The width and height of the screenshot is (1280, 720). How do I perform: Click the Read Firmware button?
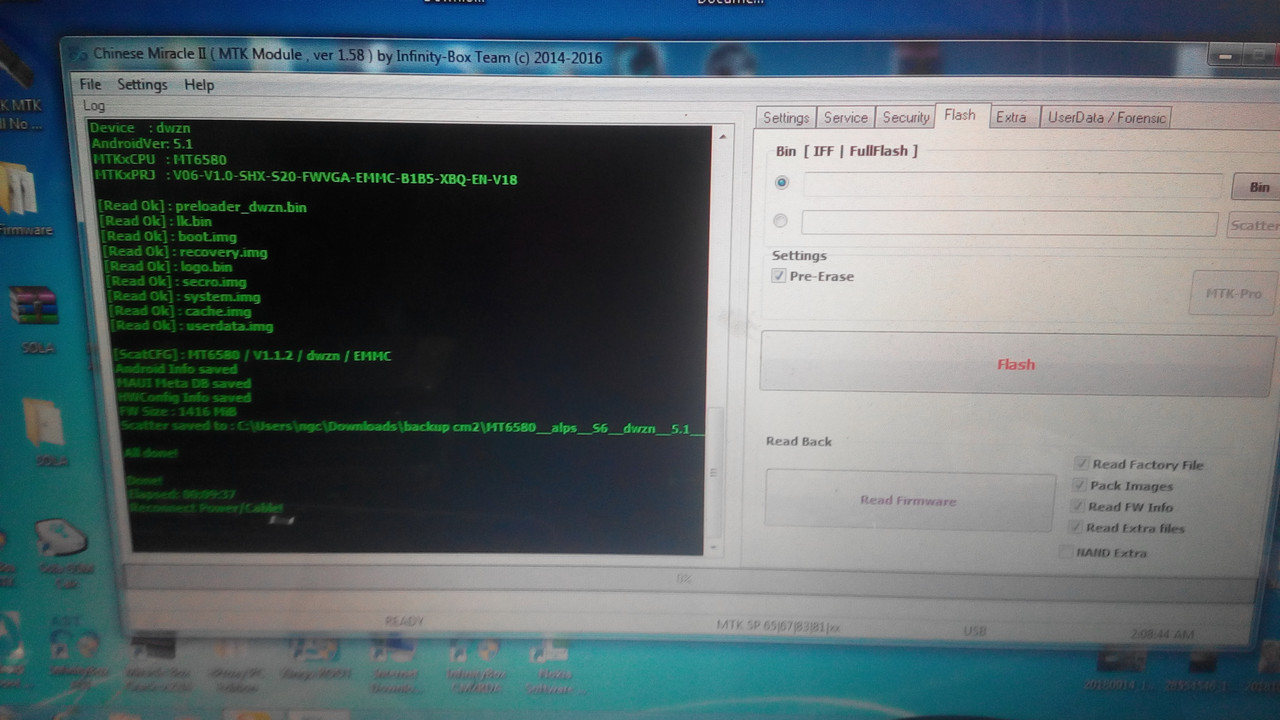909,500
